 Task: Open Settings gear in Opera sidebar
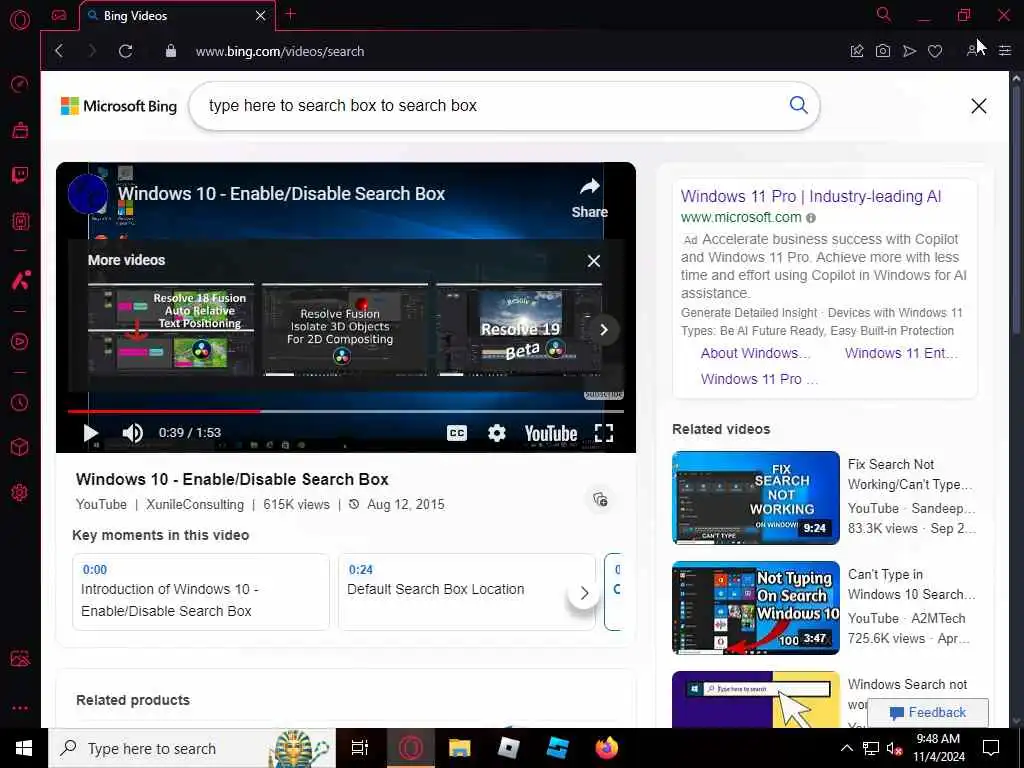(x=20, y=492)
